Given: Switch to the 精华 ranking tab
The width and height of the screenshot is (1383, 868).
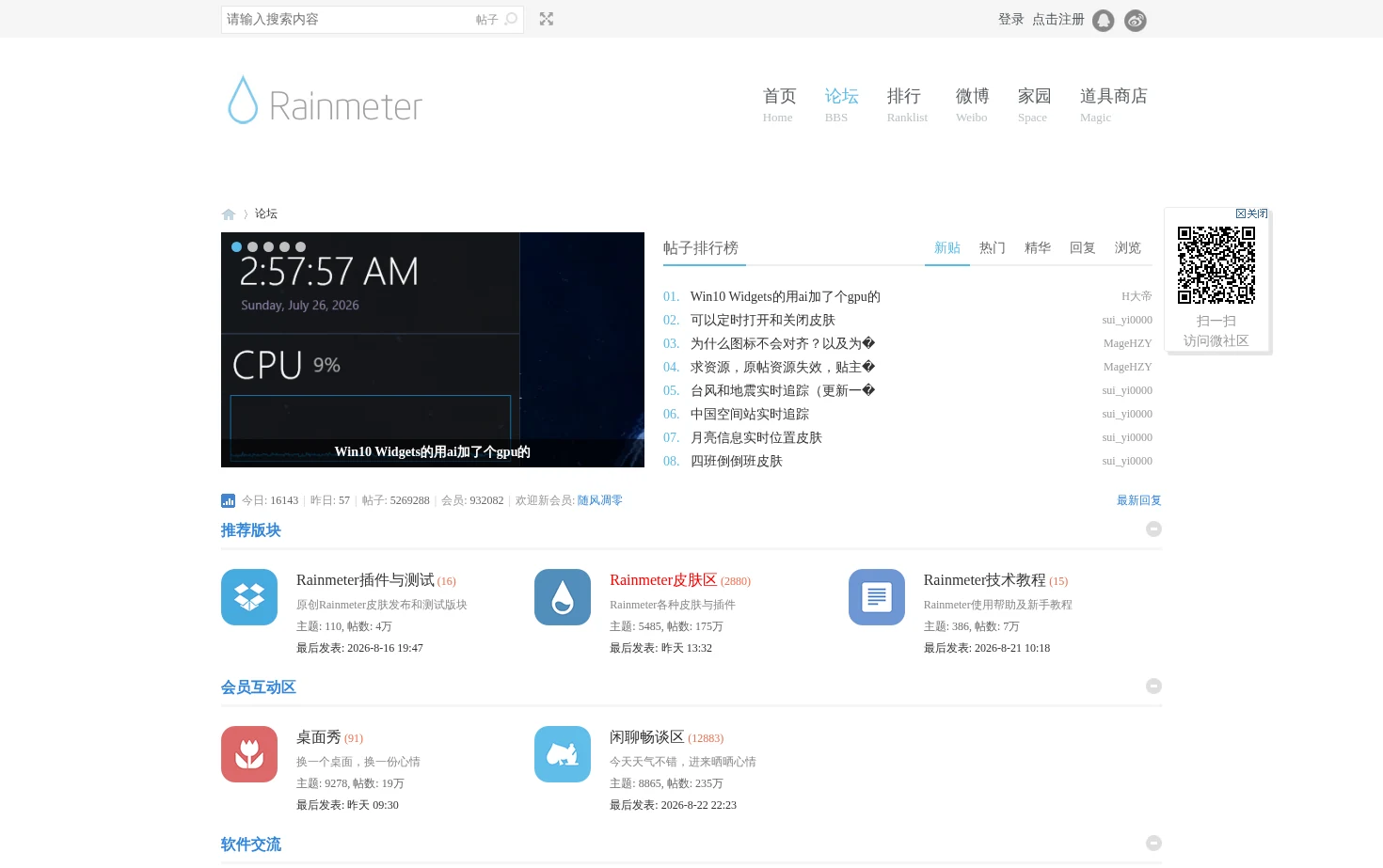Looking at the screenshot, I should pos(1038,248).
